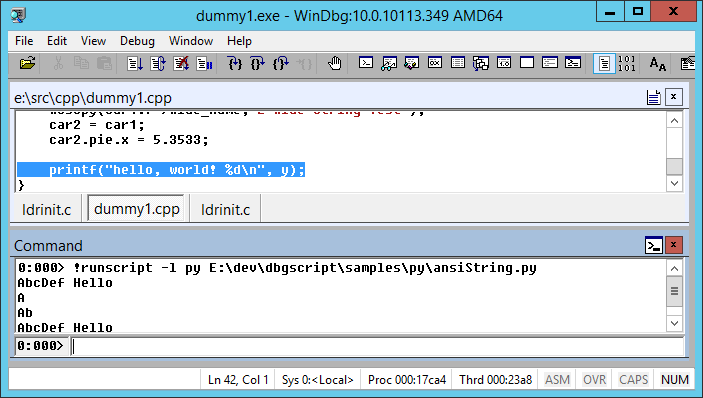Viewport: 703px width, 398px height.
Task: Open the Font dialog icon
Action: click(657, 64)
